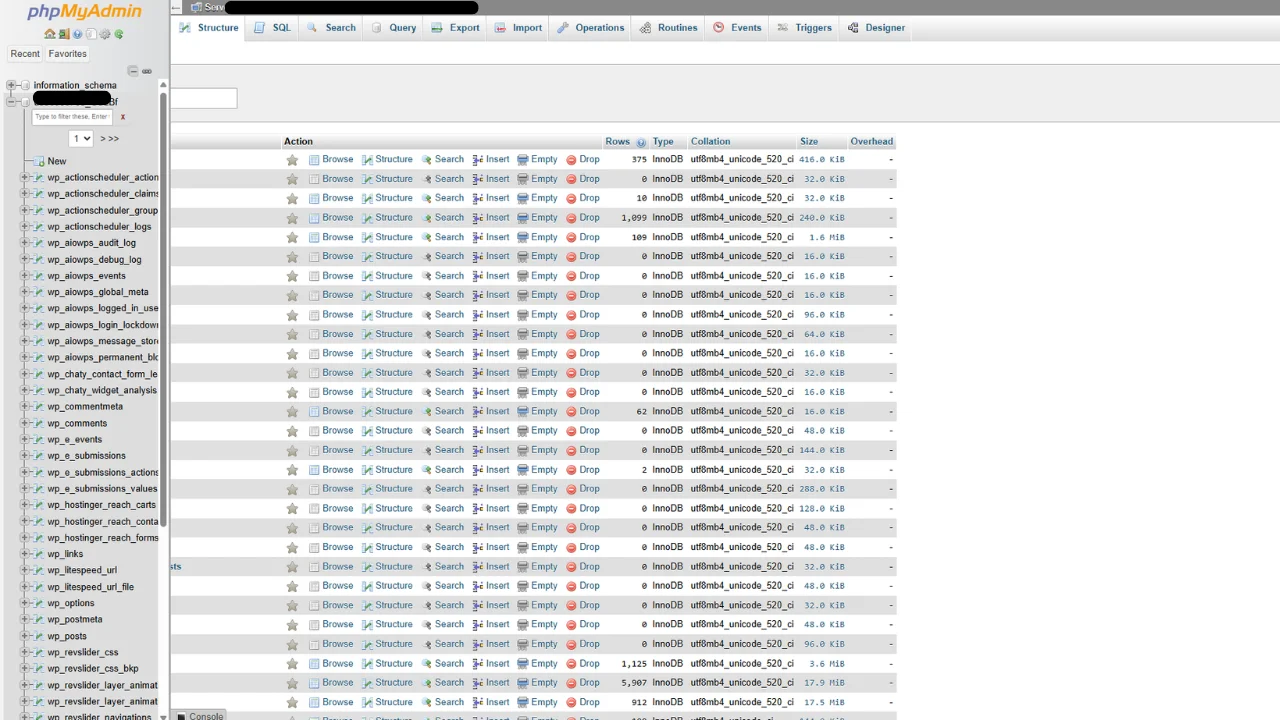Click the table name filter input field
This screenshot has height=720, width=1280.
74,117
